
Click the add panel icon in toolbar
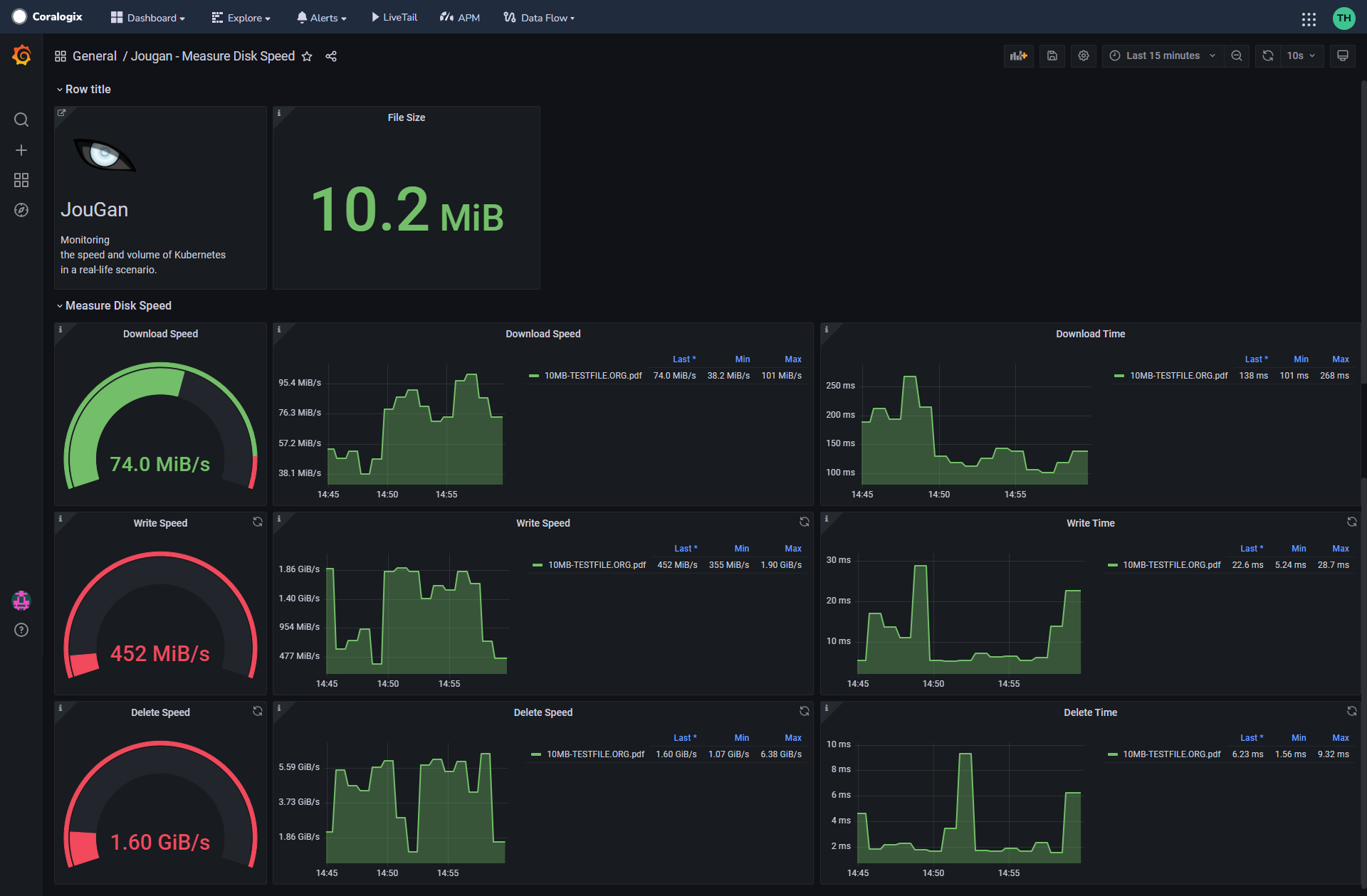tap(1018, 56)
